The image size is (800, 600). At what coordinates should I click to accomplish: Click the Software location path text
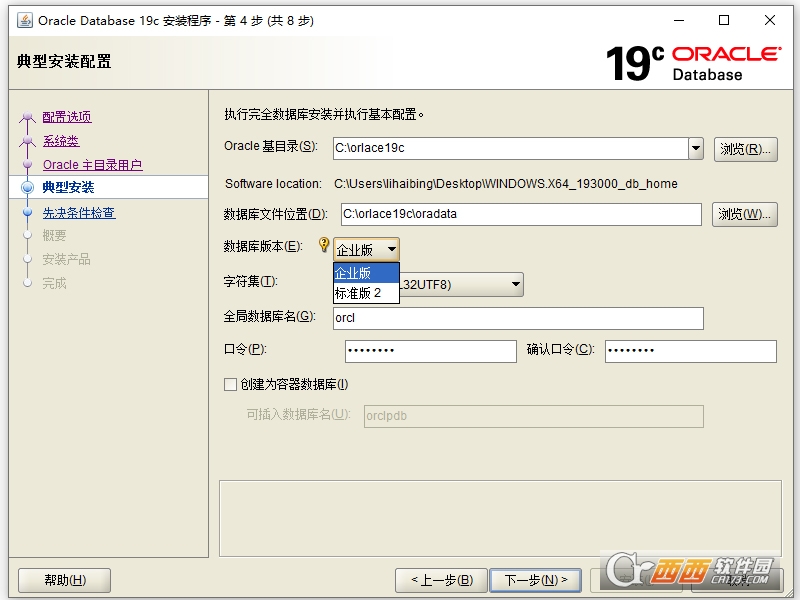pyautogui.click(x=506, y=184)
